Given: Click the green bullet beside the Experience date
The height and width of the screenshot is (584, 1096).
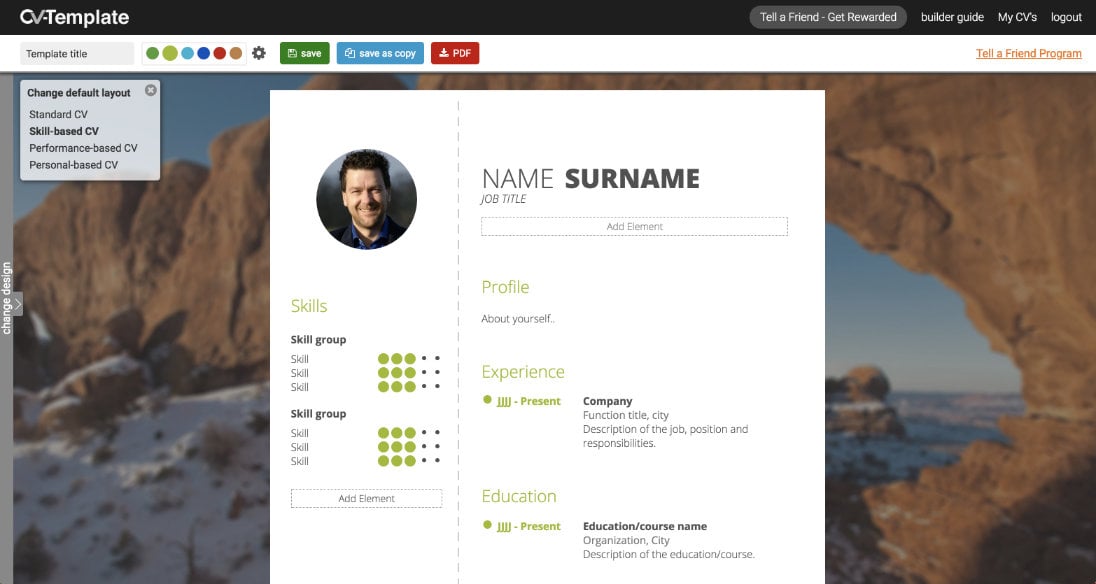Looking at the screenshot, I should coord(487,400).
